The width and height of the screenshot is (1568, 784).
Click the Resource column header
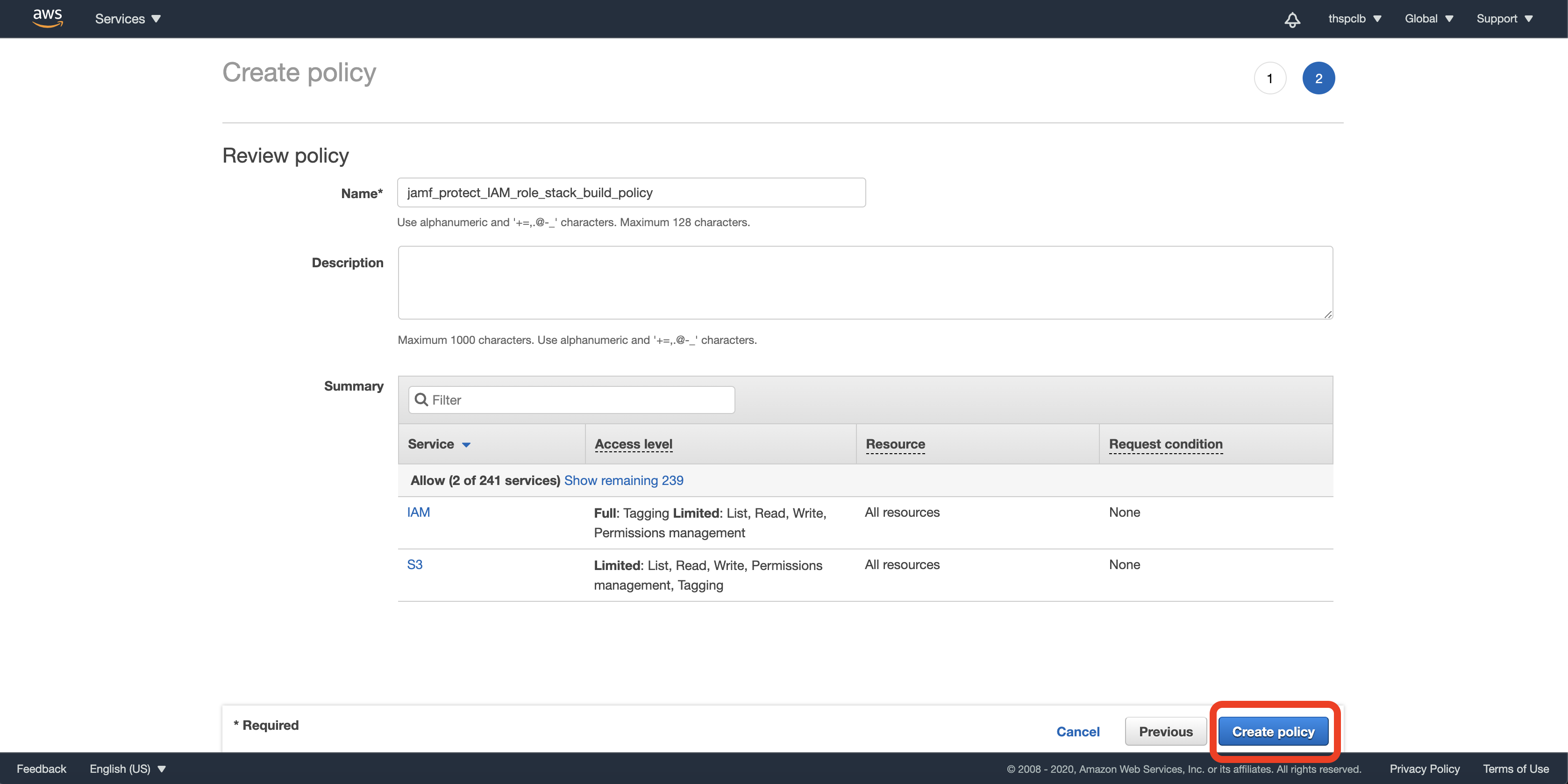point(895,444)
